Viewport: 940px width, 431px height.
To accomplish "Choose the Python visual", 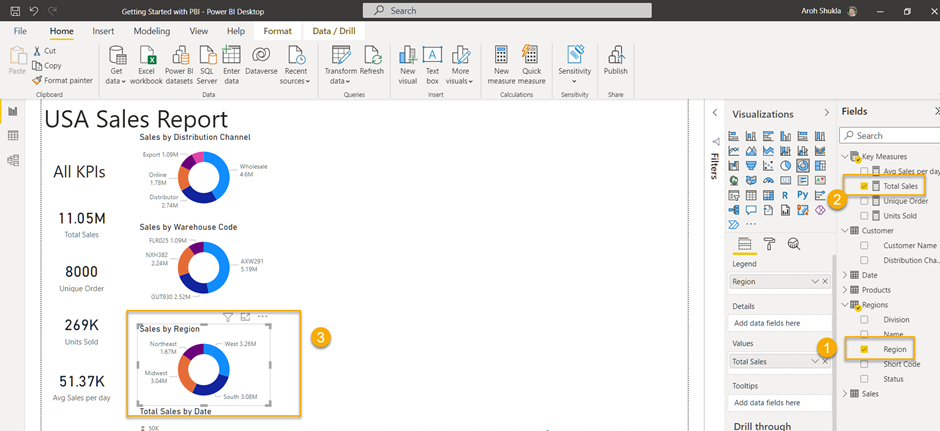I will (x=803, y=195).
